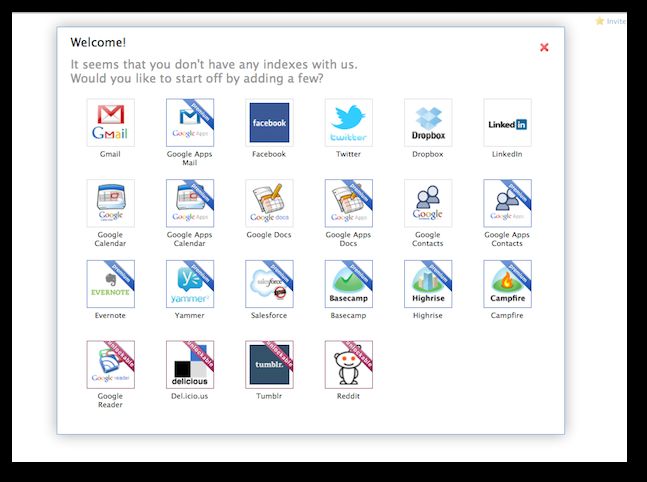Click the Google Reader caption text
Image resolution: width=647 pixels, height=482 pixels.
(x=110, y=400)
